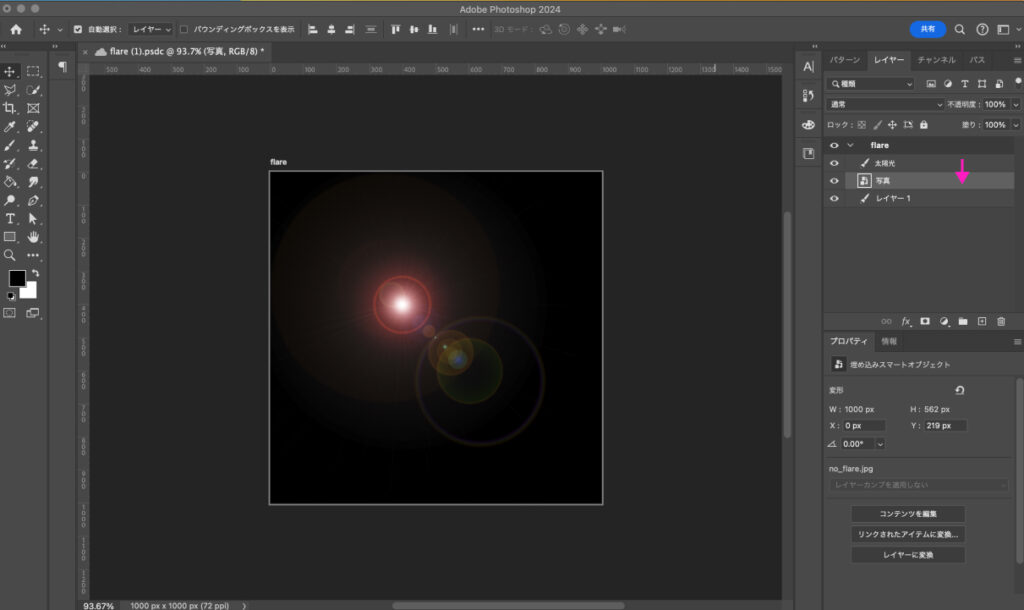
Task: Switch to the チャンネル tab
Action: coord(936,60)
